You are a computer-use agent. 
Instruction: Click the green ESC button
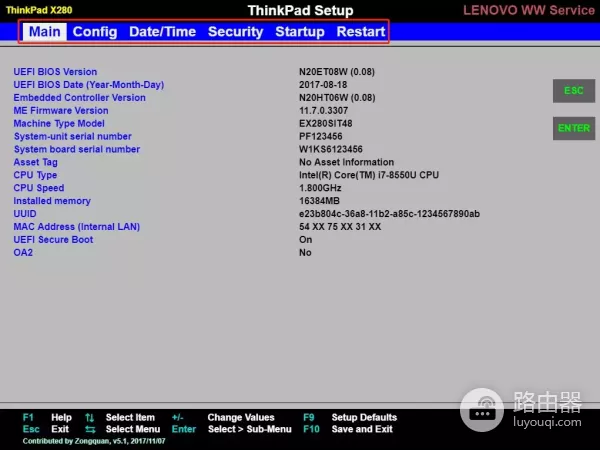click(574, 91)
